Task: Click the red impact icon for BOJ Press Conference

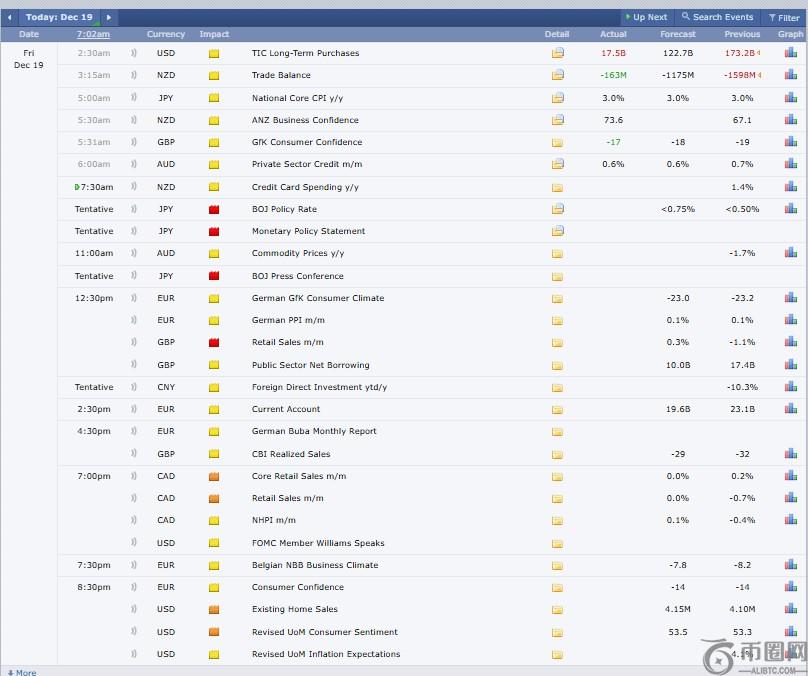Action: [x=214, y=276]
